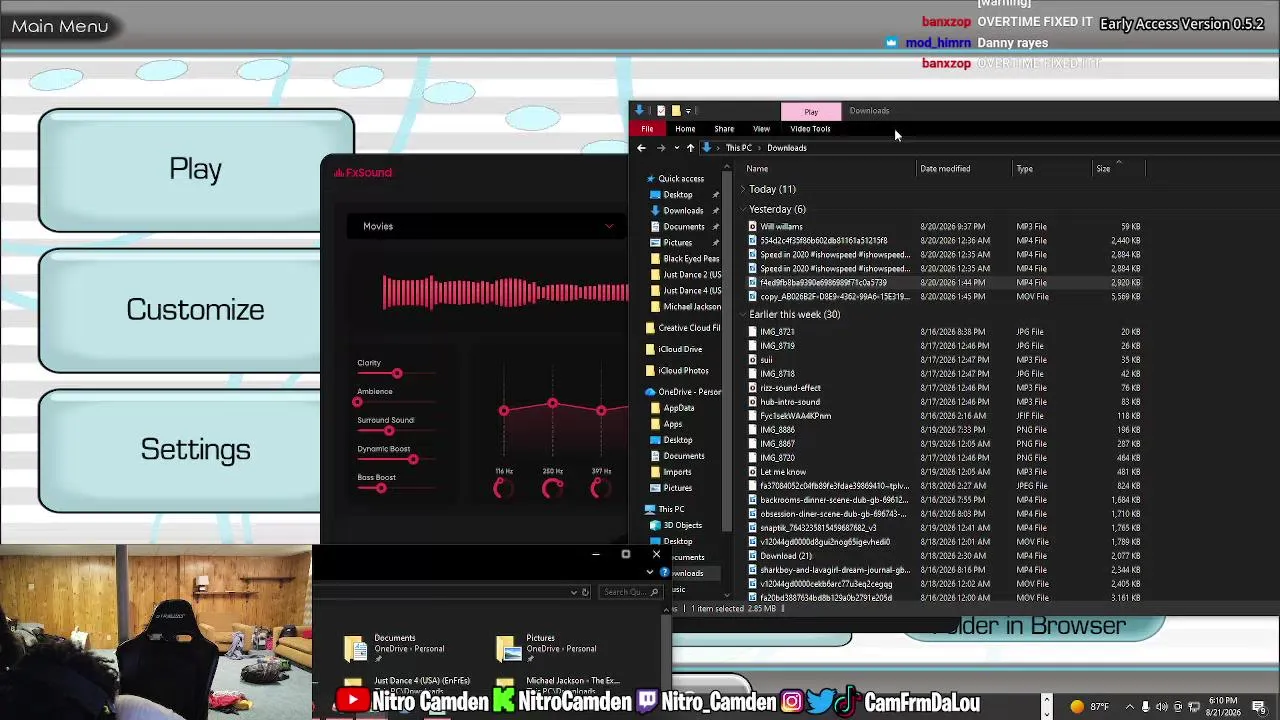
Task: Open Customize Quick Access Toolbar dropdown
Action: 688,111
